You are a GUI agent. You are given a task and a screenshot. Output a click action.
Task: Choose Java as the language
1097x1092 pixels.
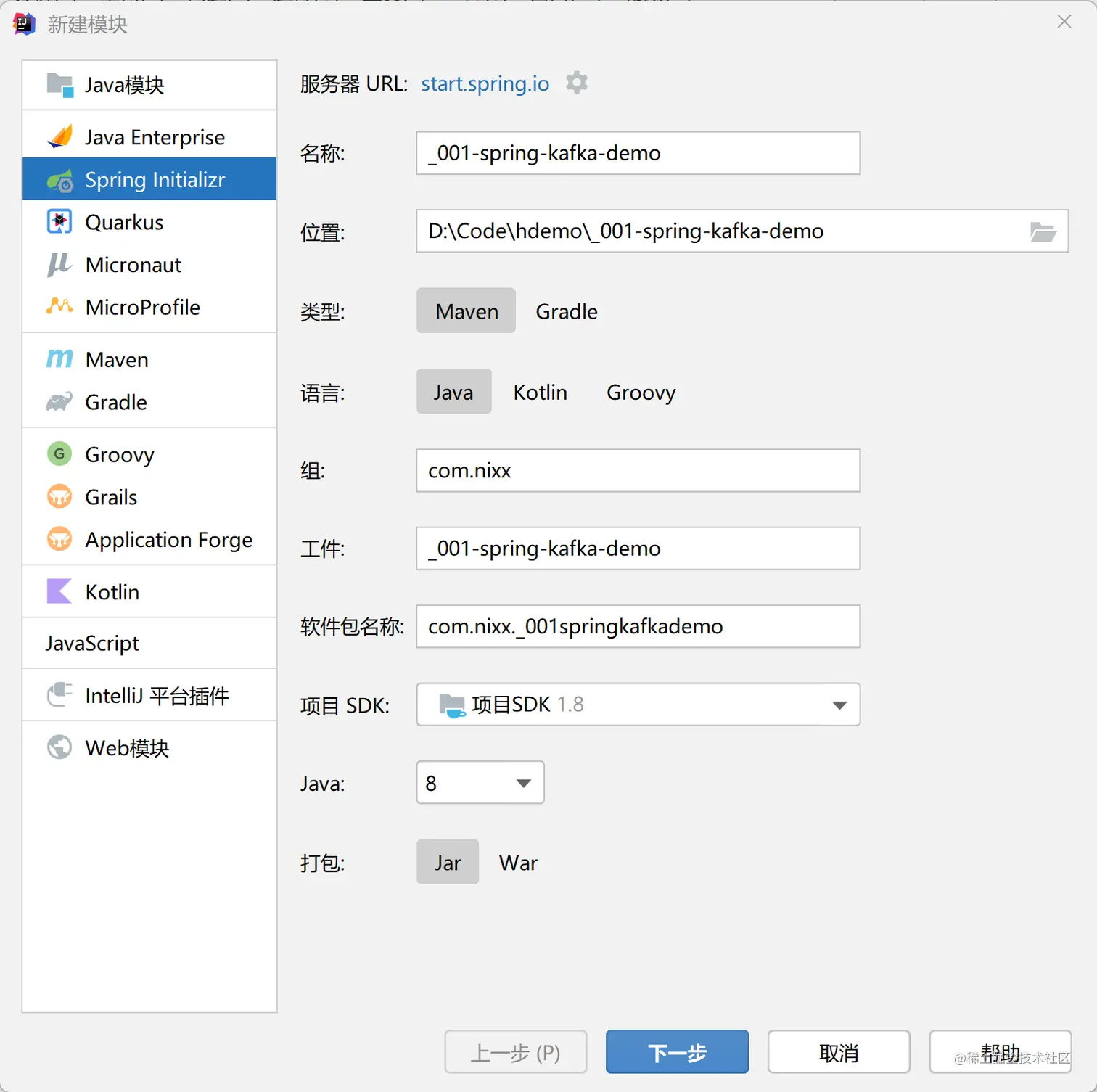[454, 391]
